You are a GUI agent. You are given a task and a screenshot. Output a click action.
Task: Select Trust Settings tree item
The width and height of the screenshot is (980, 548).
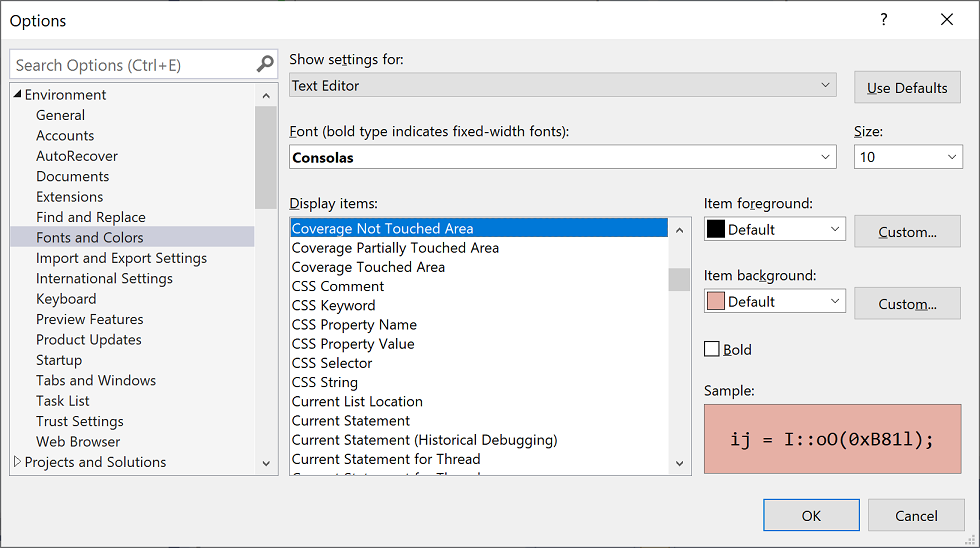tap(79, 421)
